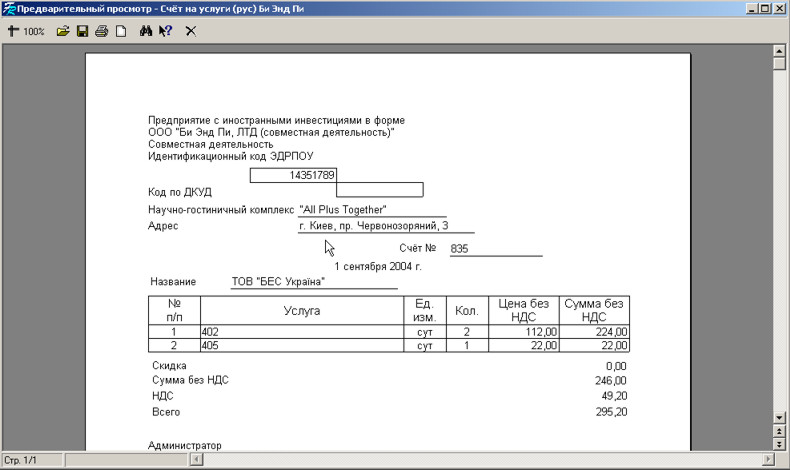Screen dimensions: 790x470
Task: Go to the next page using double-down arrow
Action: (x=780, y=443)
